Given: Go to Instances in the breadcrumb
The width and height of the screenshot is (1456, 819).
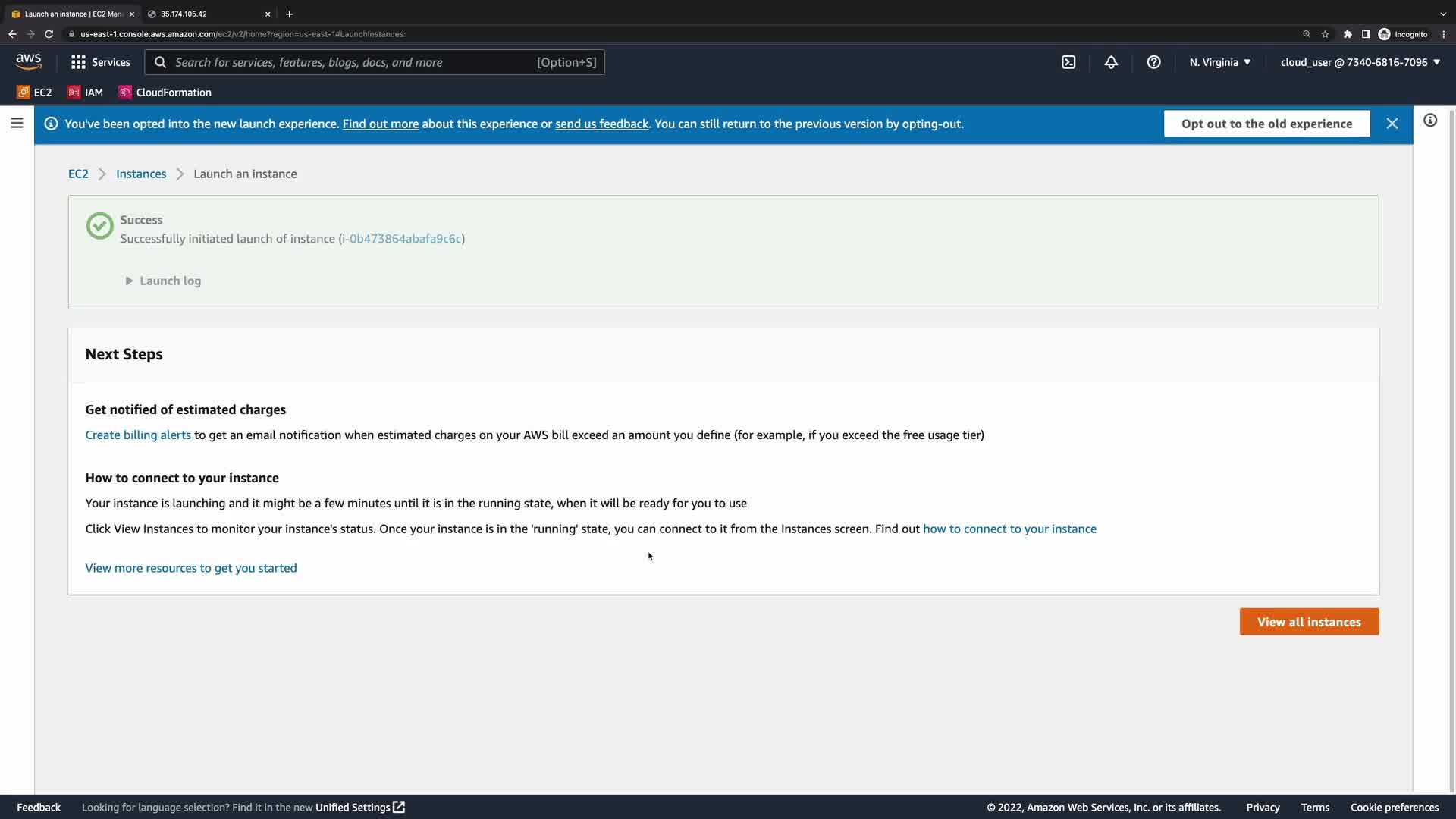Looking at the screenshot, I should point(141,174).
